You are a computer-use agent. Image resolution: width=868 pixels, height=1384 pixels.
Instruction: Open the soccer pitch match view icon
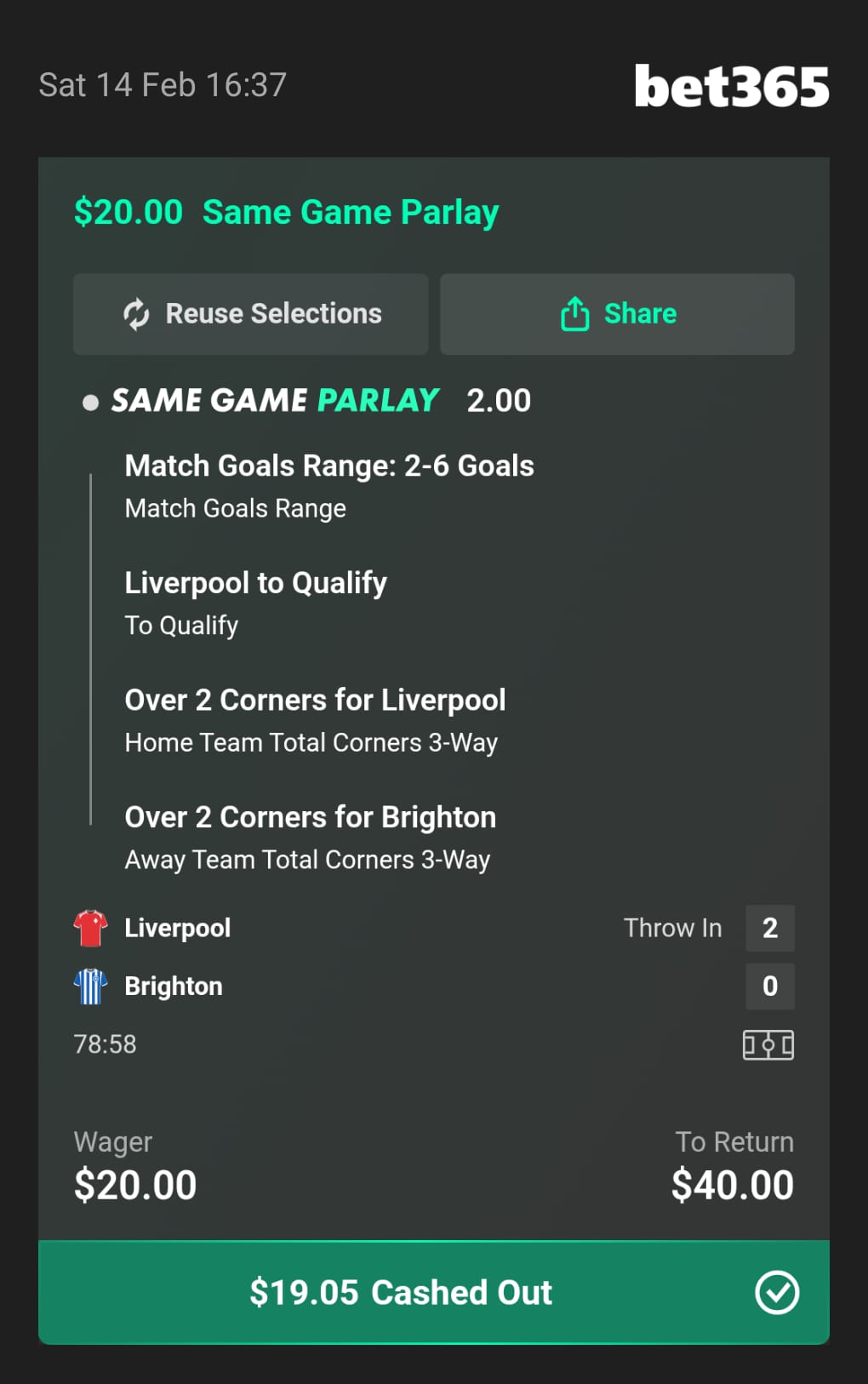768,1044
